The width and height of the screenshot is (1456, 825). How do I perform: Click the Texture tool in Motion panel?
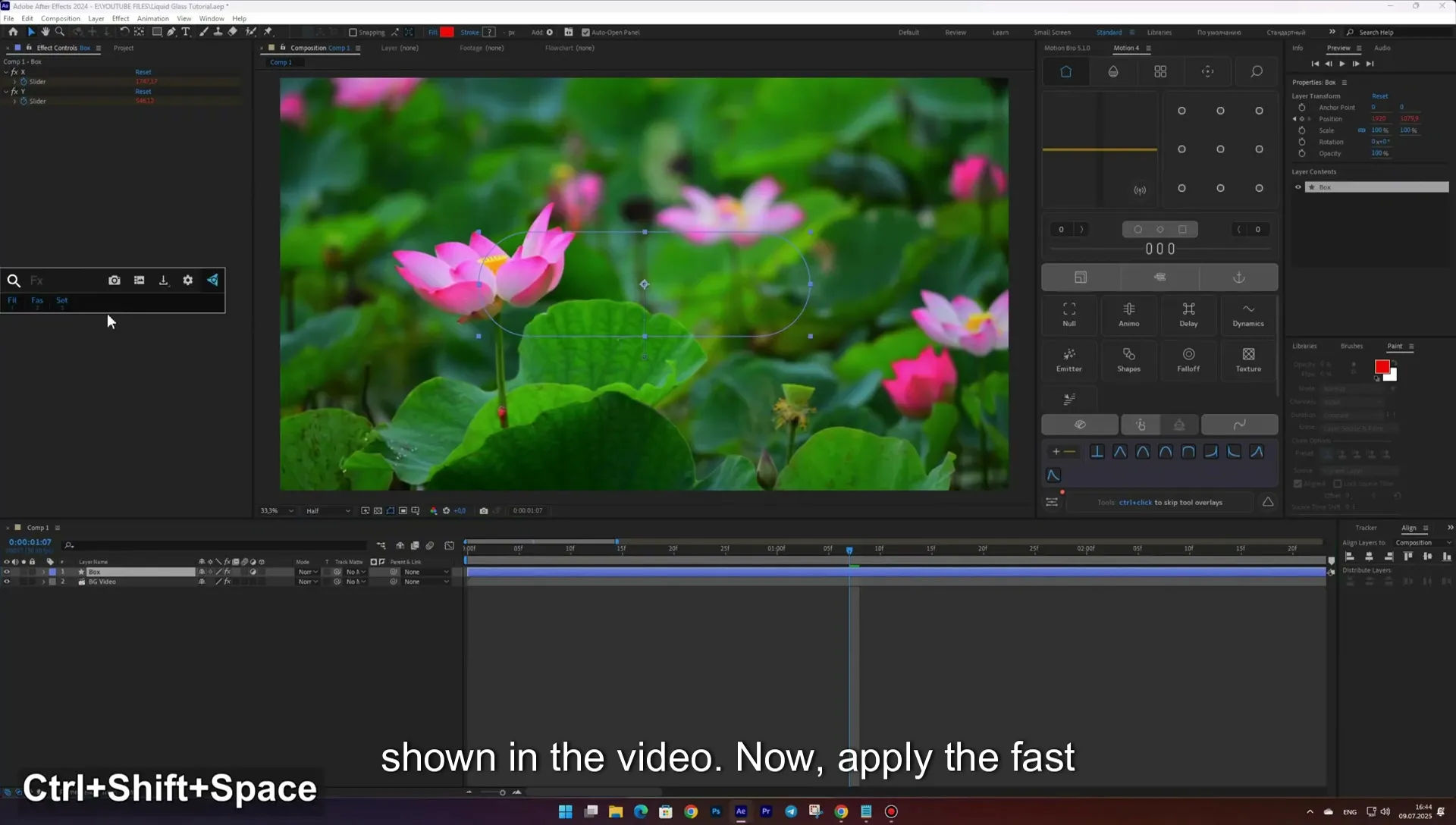pyautogui.click(x=1248, y=359)
